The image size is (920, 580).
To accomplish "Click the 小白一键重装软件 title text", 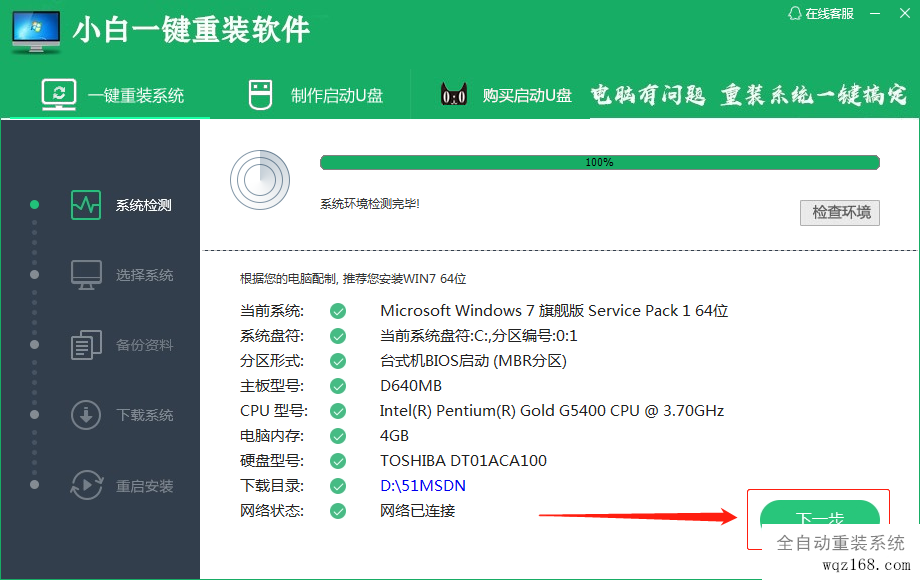I will [191, 29].
